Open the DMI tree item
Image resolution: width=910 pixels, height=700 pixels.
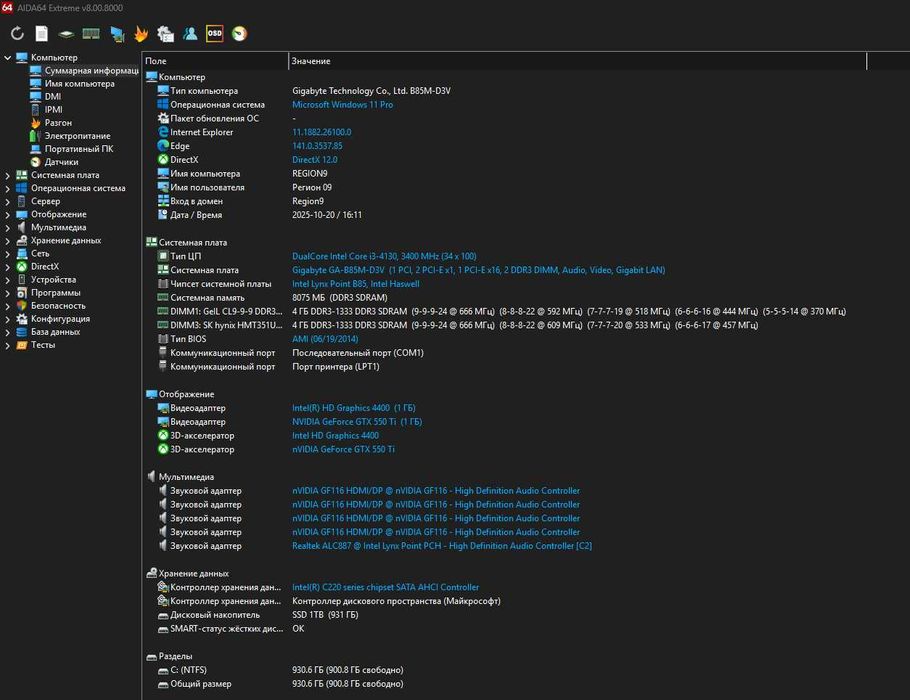53,96
